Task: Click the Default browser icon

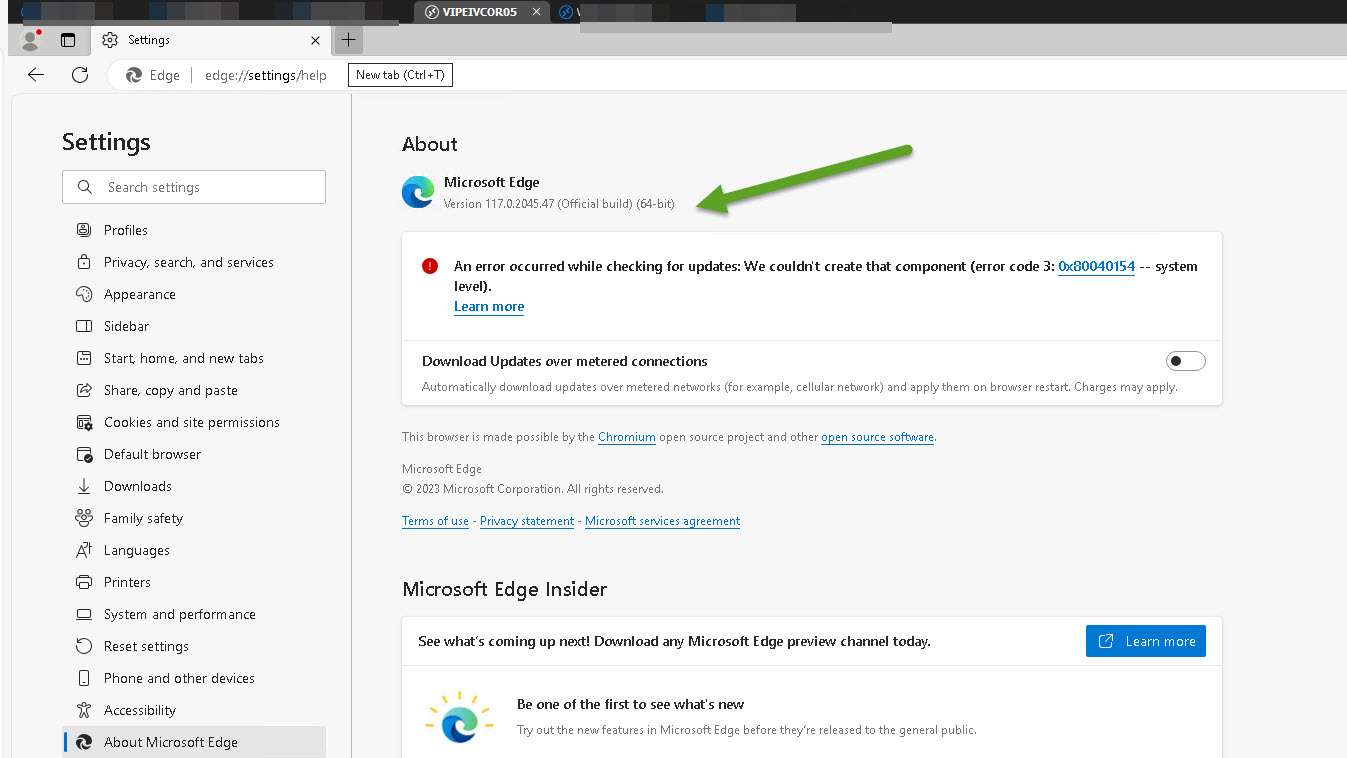Action: [84, 454]
